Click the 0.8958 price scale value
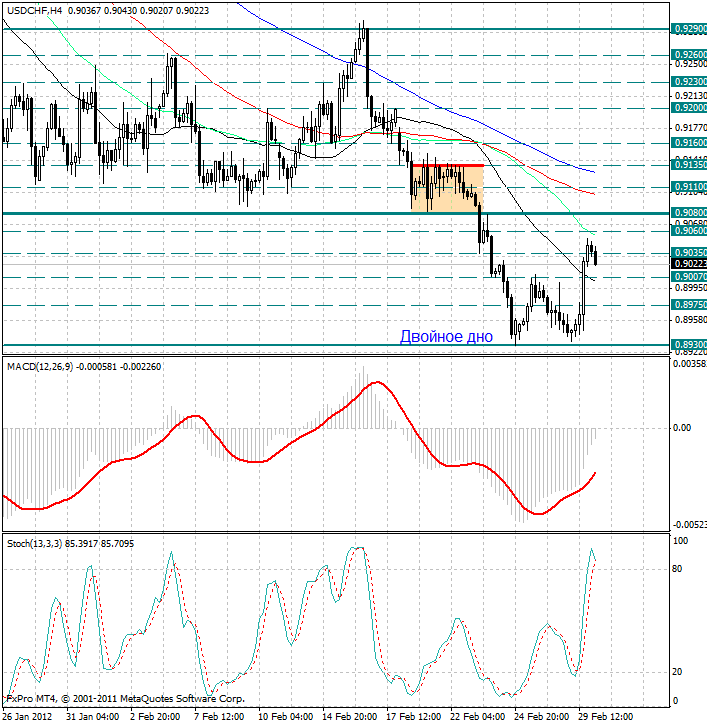707x724 pixels. (690, 320)
